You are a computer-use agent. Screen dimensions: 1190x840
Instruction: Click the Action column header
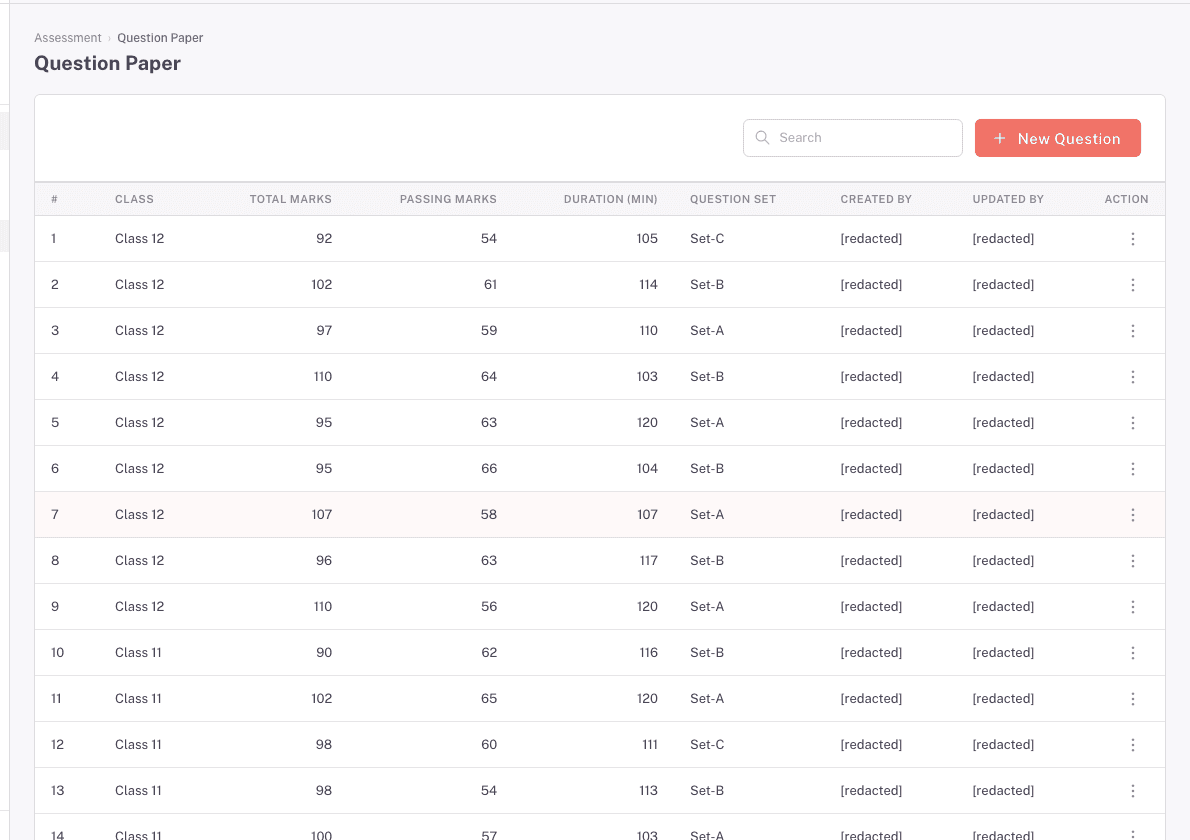1126,199
